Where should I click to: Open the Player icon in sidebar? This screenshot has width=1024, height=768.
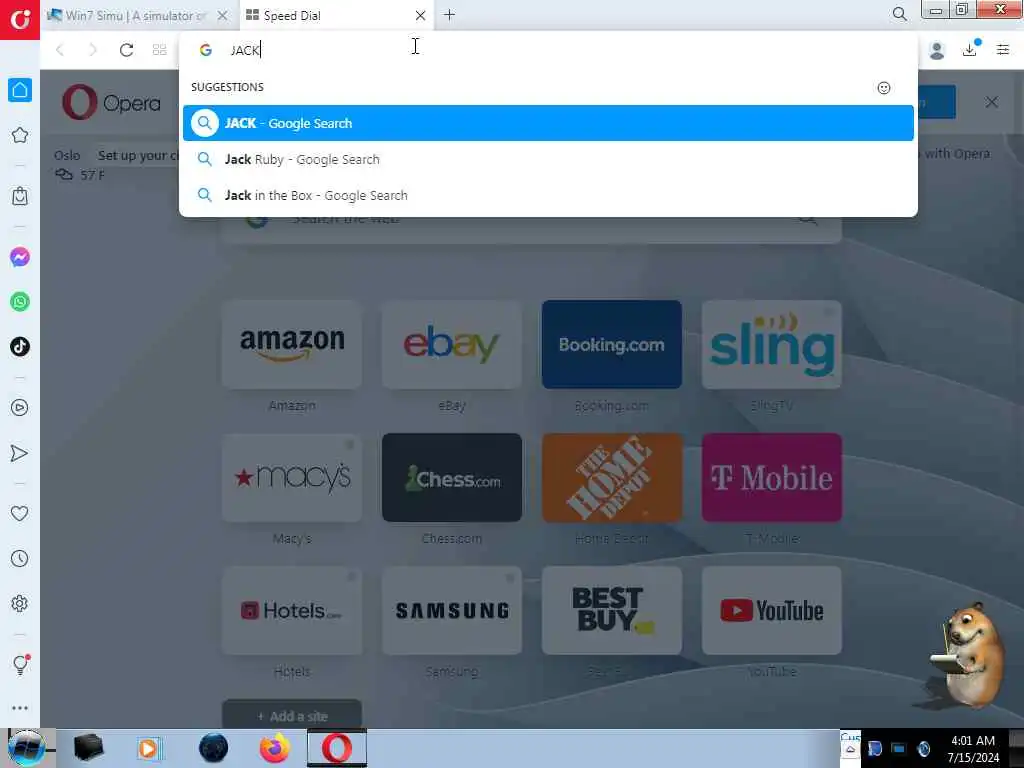click(20, 408)
